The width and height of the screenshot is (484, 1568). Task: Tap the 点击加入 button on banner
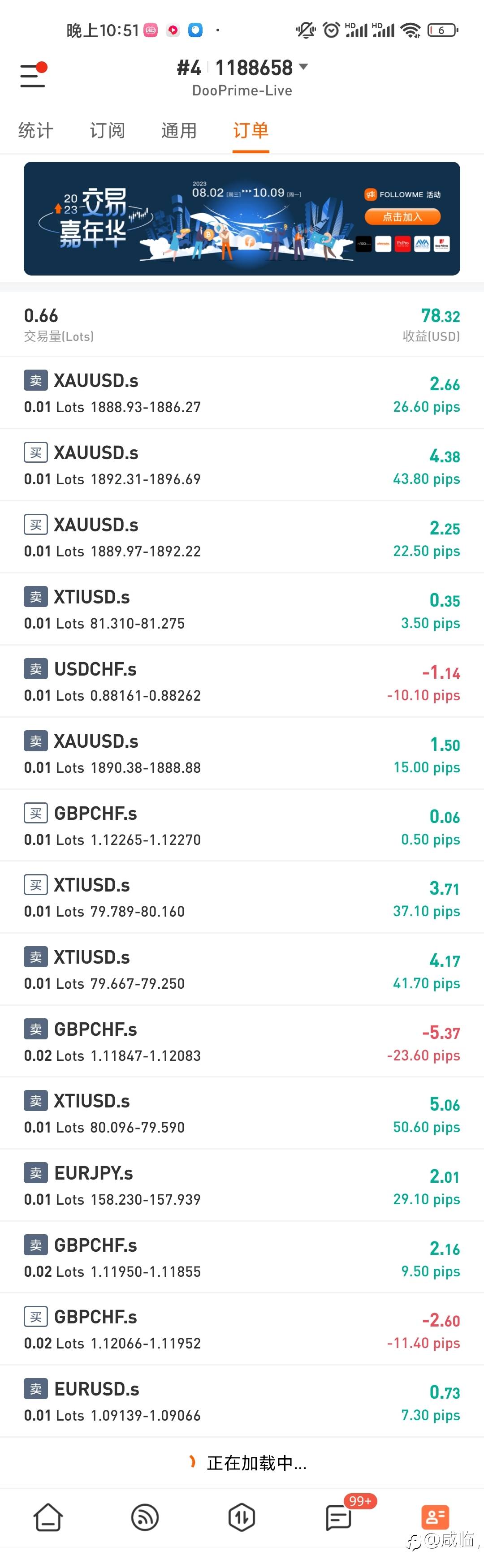click(x=402, y=217)
